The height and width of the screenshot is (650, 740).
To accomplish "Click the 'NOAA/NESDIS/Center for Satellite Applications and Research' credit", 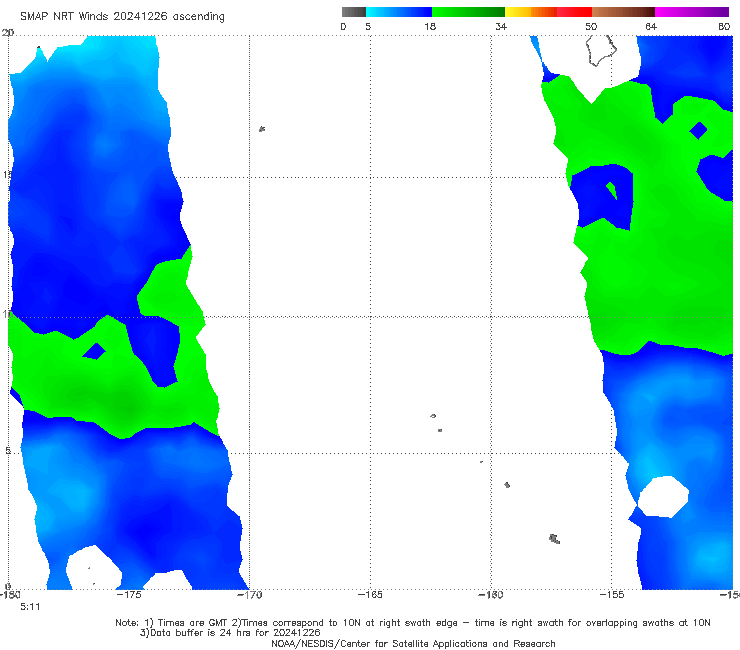I will (x=413, y=643).
